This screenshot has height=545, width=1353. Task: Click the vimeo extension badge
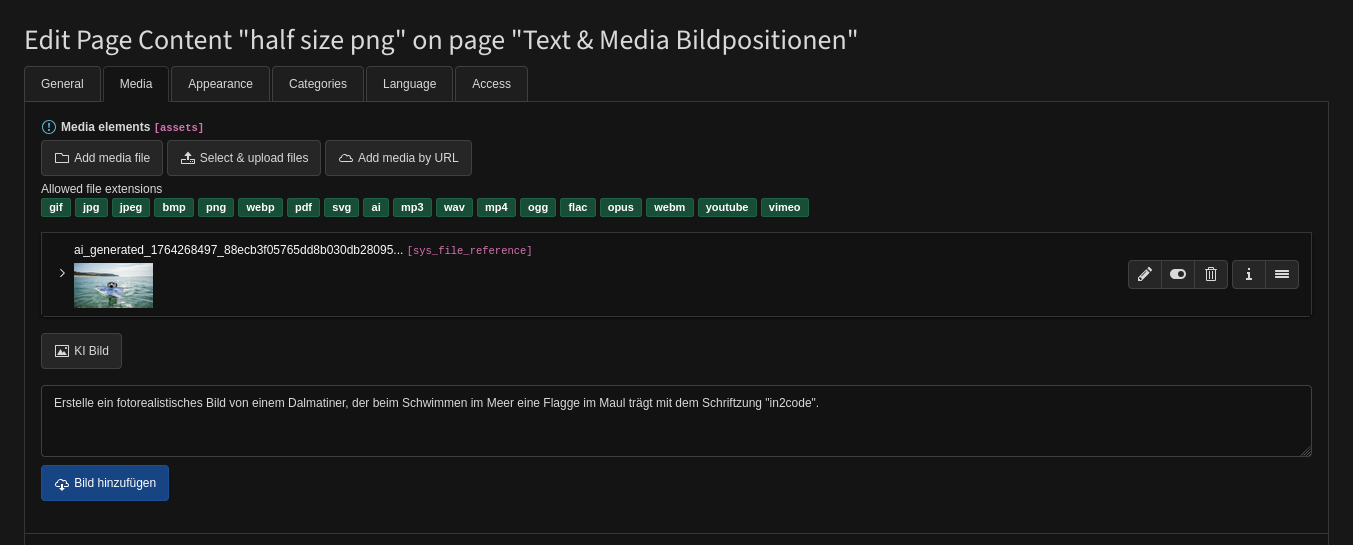coord(785,208)
